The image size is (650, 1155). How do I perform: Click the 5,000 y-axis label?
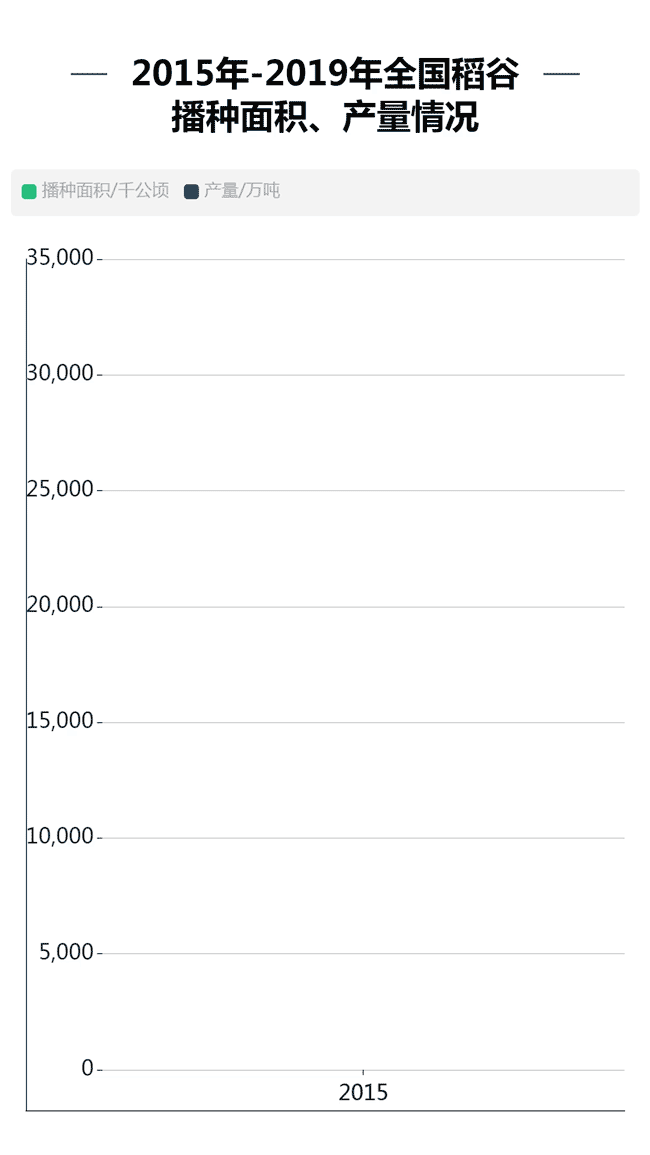point(66,952)
